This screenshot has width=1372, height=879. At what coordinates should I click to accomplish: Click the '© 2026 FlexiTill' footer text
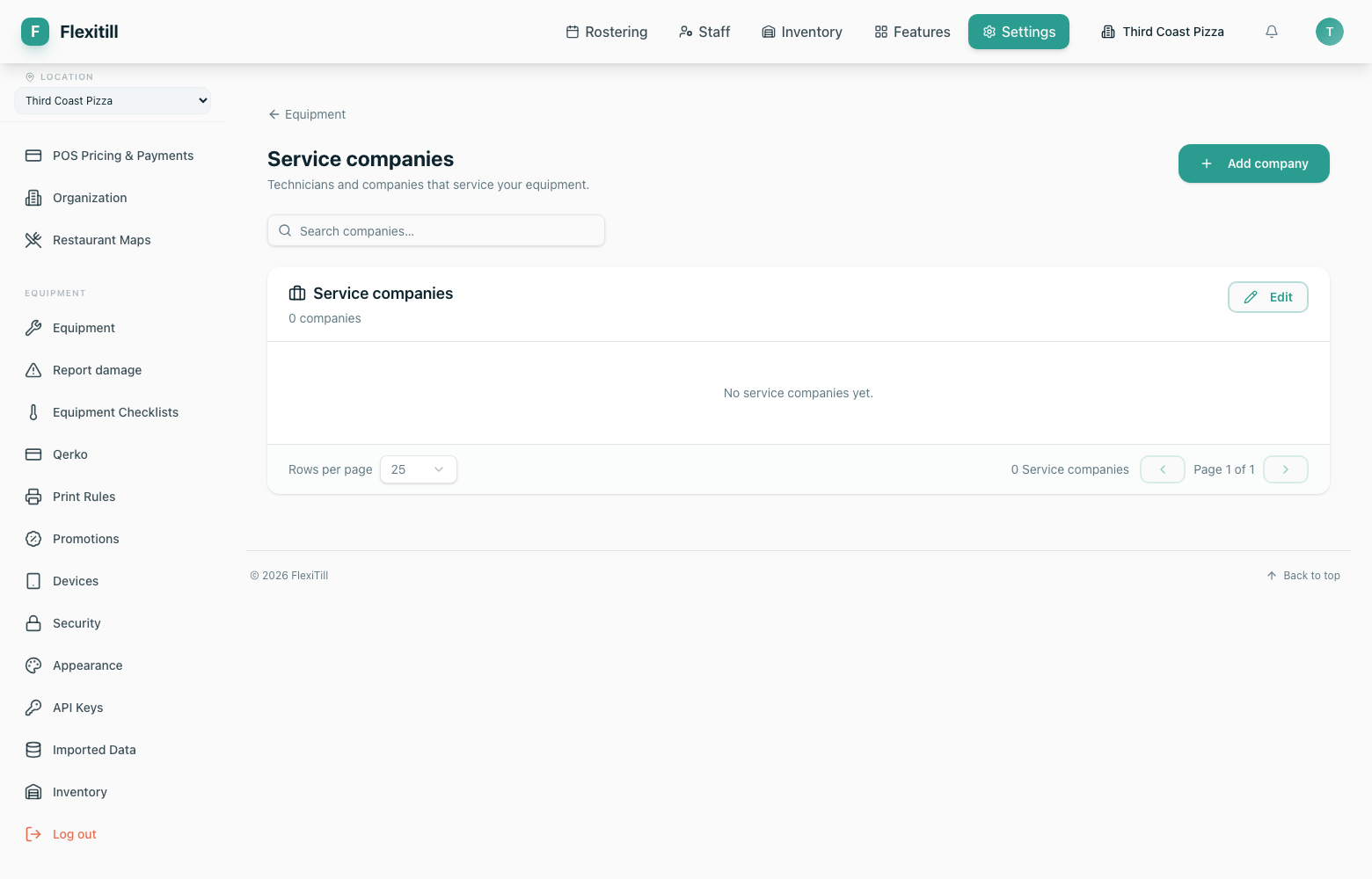289,576
